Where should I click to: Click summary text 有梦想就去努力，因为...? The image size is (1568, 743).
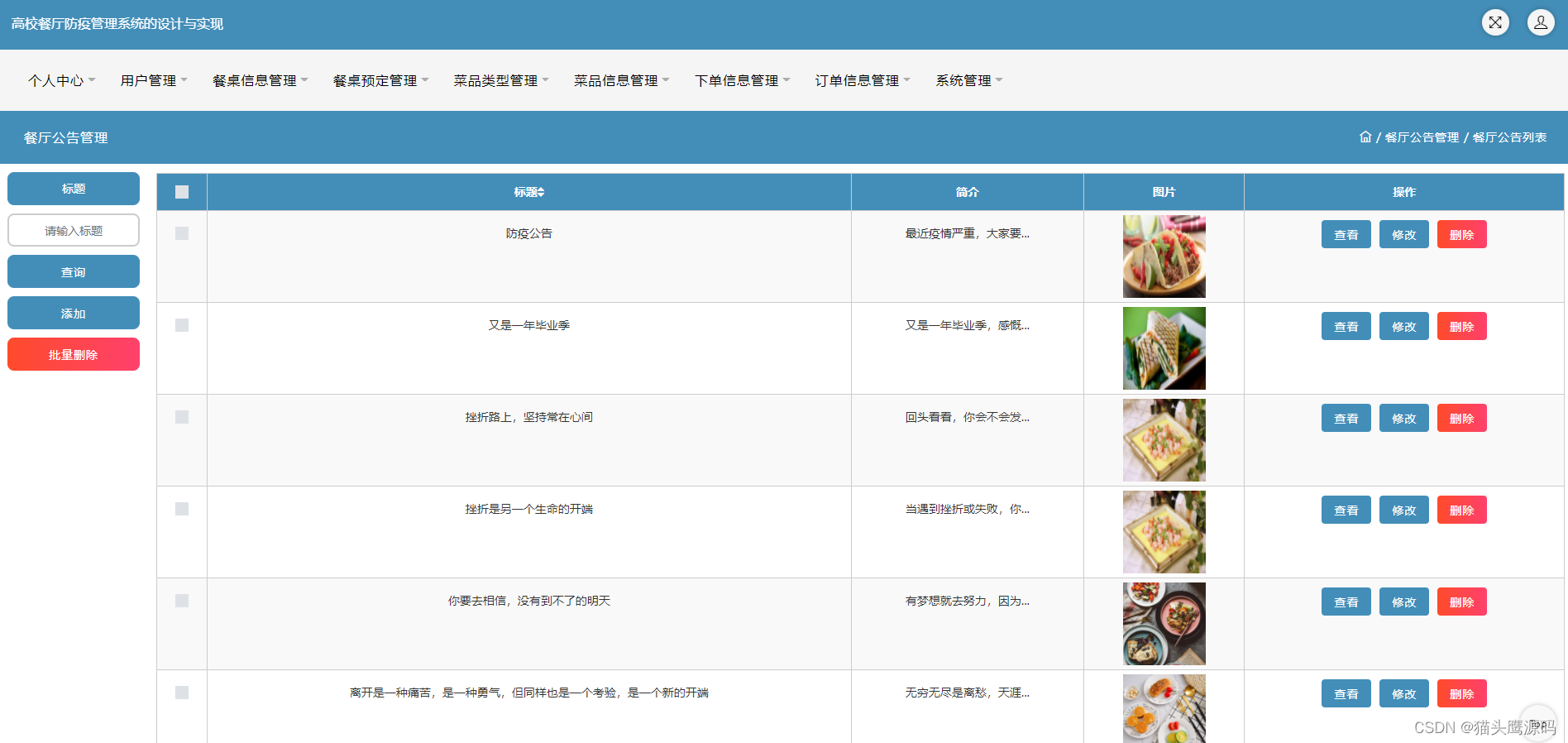pyautogui.click(x=968, y=601)
